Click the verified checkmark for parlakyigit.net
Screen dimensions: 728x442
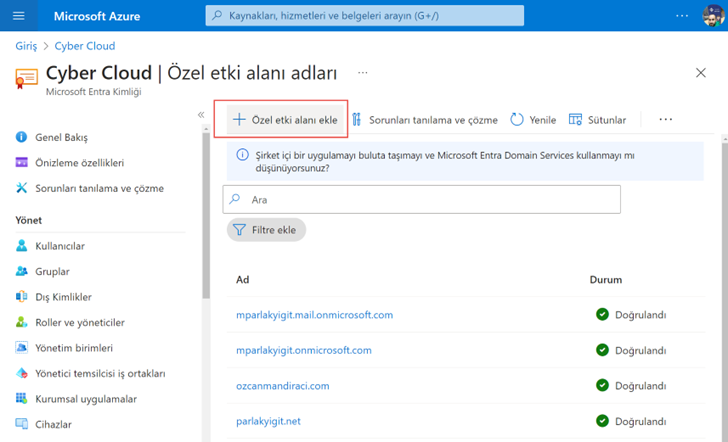pos(602,421)
